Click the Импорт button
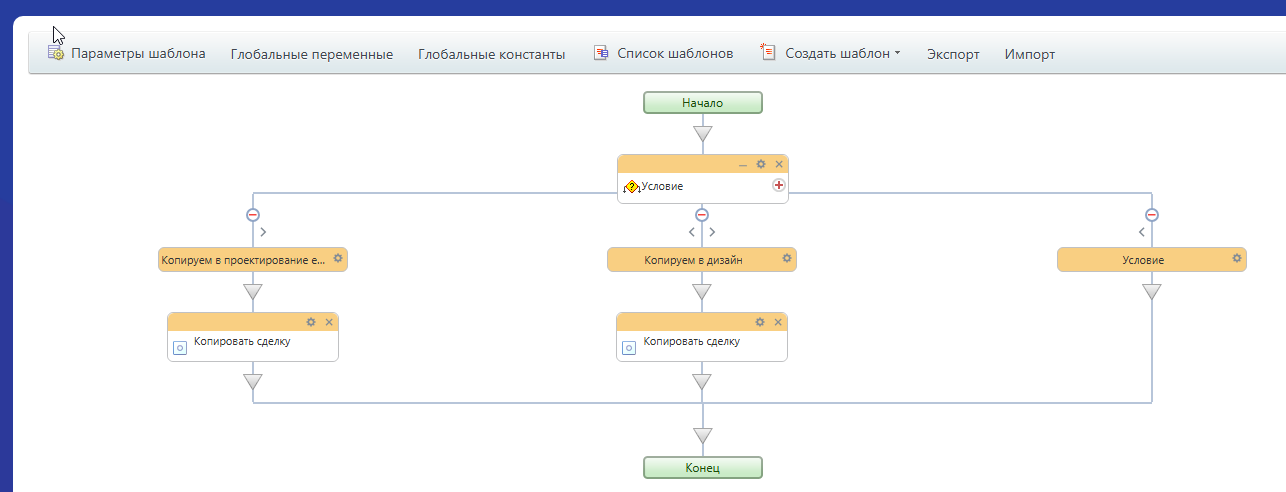This screenshot has height=492, width=1286. pos(1029,54)
